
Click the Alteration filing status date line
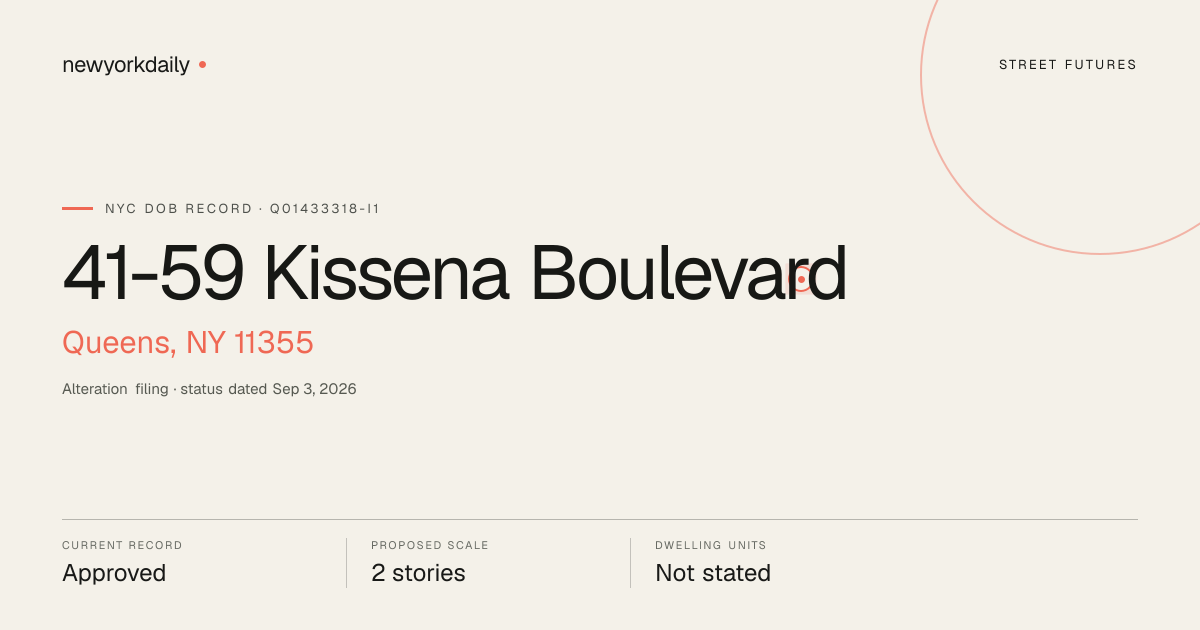tap(209, 389)
